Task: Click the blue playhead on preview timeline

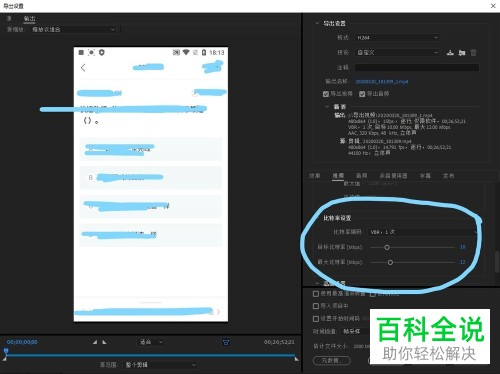Action: pyautogui.click(x=6, y=352)
